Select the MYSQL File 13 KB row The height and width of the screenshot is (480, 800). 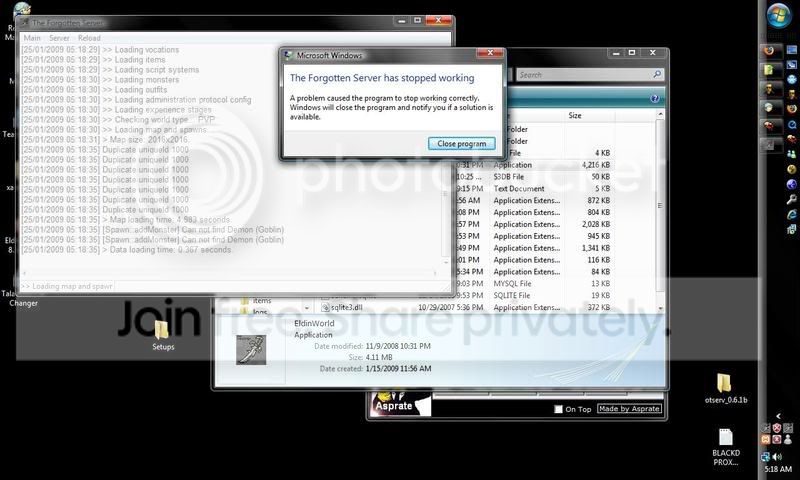[533, 283]
